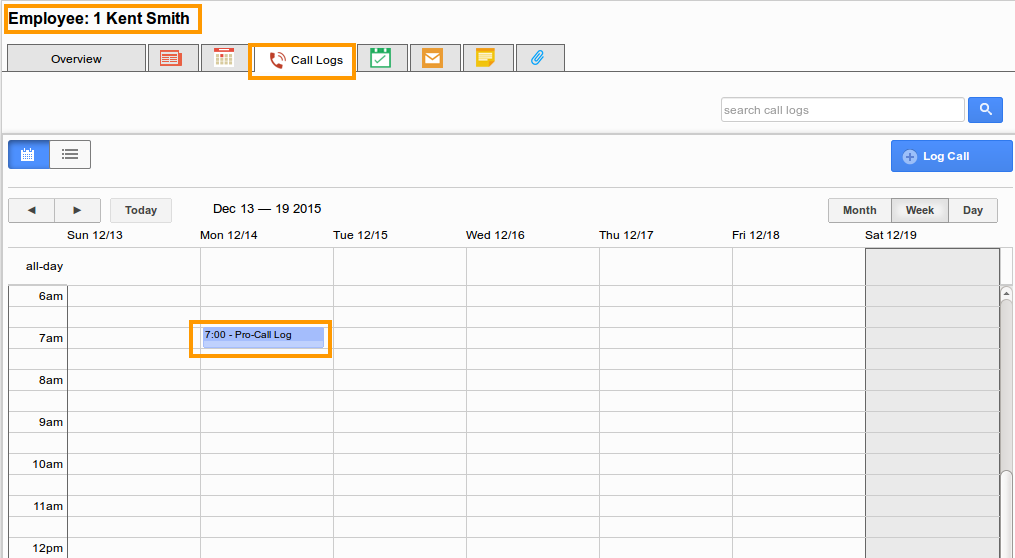Viewport: 1015px width, 558px height.
Task: Open the calendar grid tab icon
Action: (224, 58)
